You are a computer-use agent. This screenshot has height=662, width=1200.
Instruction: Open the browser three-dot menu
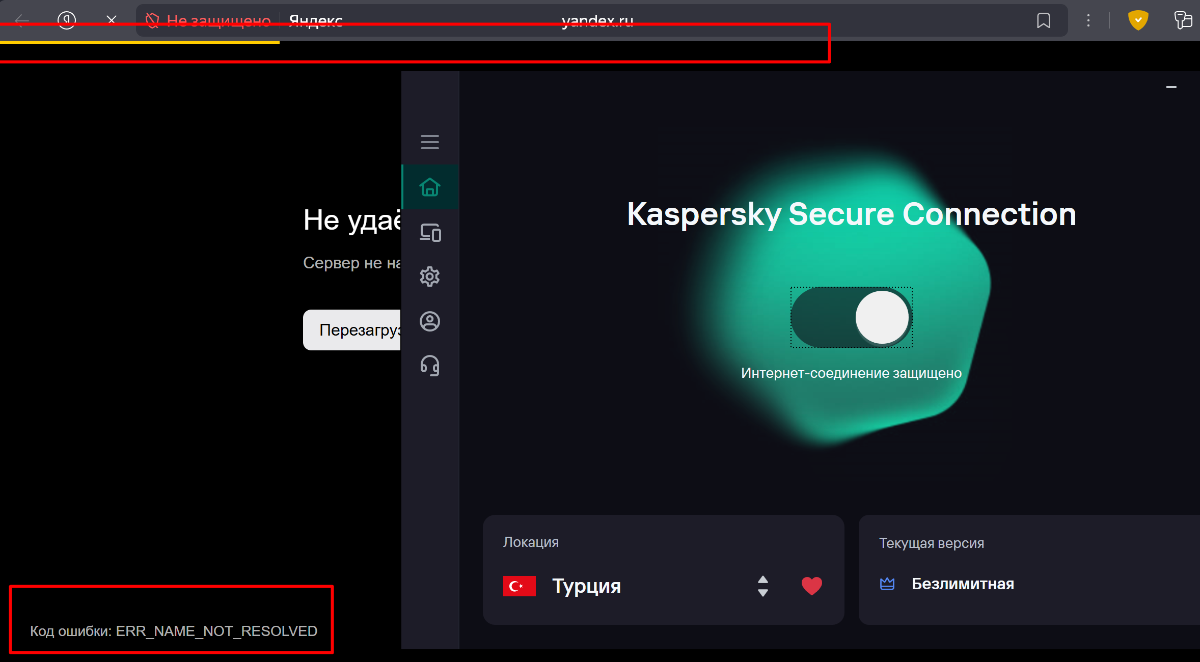pyautogui.click(x=1087, y=20)
